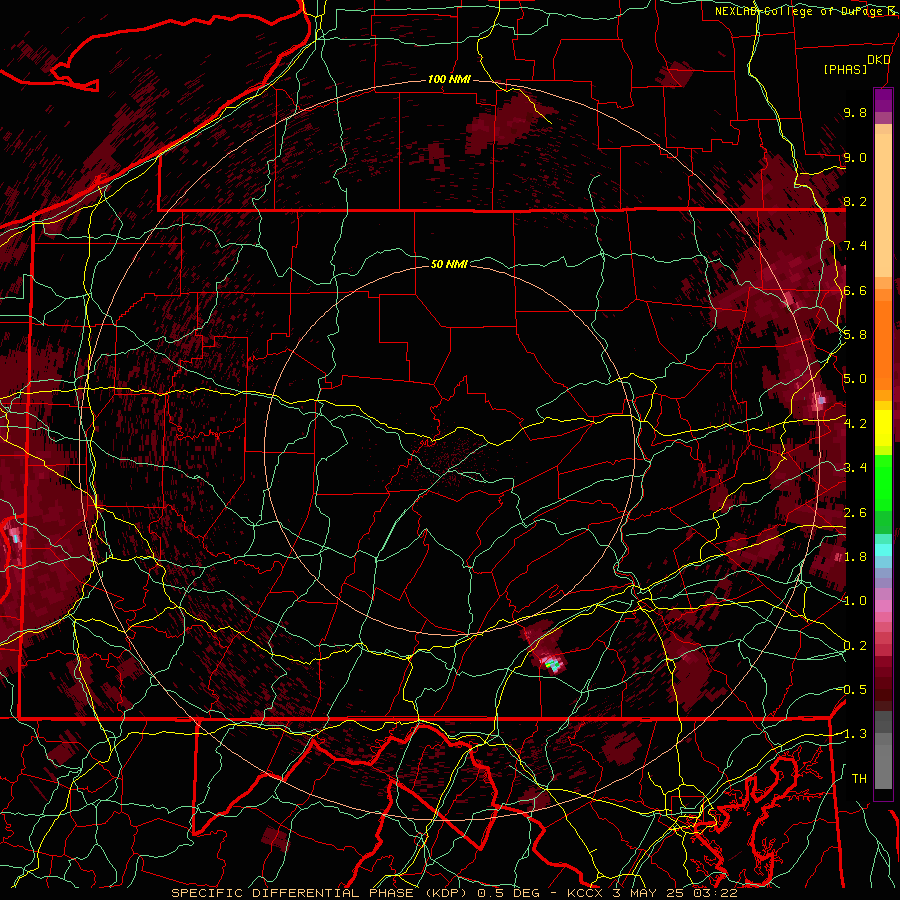900x900 pixels.
Task: Click the green-cyan high KDP storm core
Action: [553, 665]
